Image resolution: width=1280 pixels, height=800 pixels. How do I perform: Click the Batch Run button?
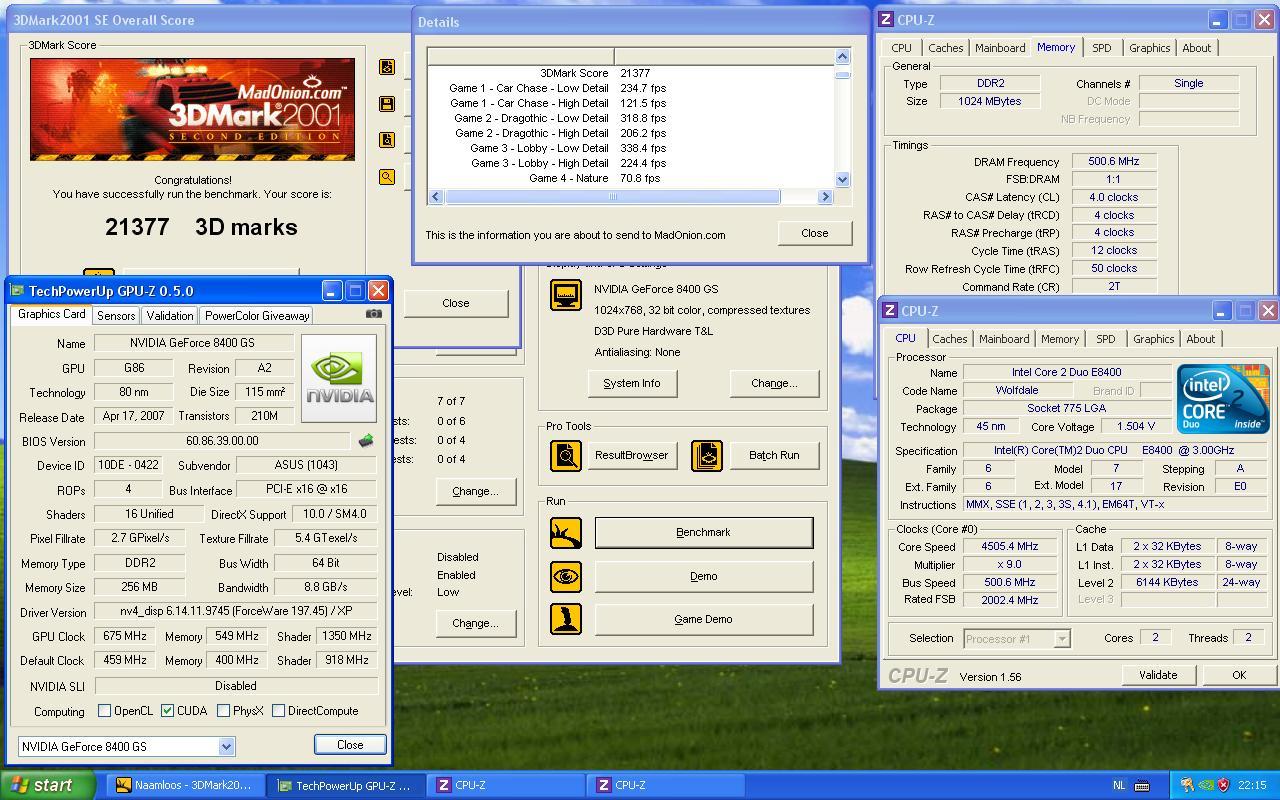click(x=774, y=456)
